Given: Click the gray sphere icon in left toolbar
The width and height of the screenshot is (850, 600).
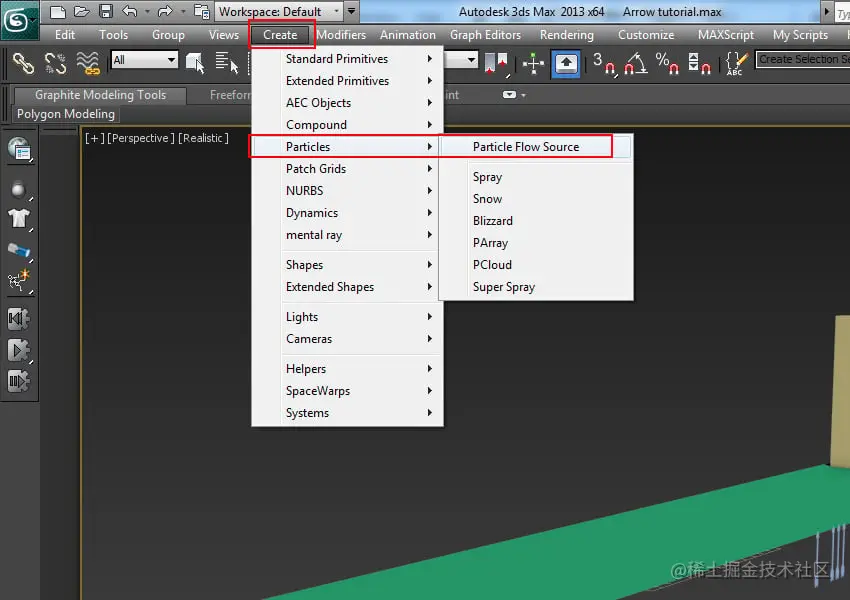Looking at the screenshot, I should pyautogui.click(x=19, y=189).
